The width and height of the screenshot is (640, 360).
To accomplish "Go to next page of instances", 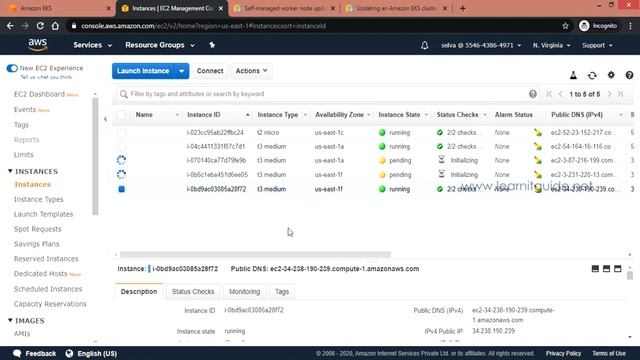I will pyautogui.click(x=609, y=94).
